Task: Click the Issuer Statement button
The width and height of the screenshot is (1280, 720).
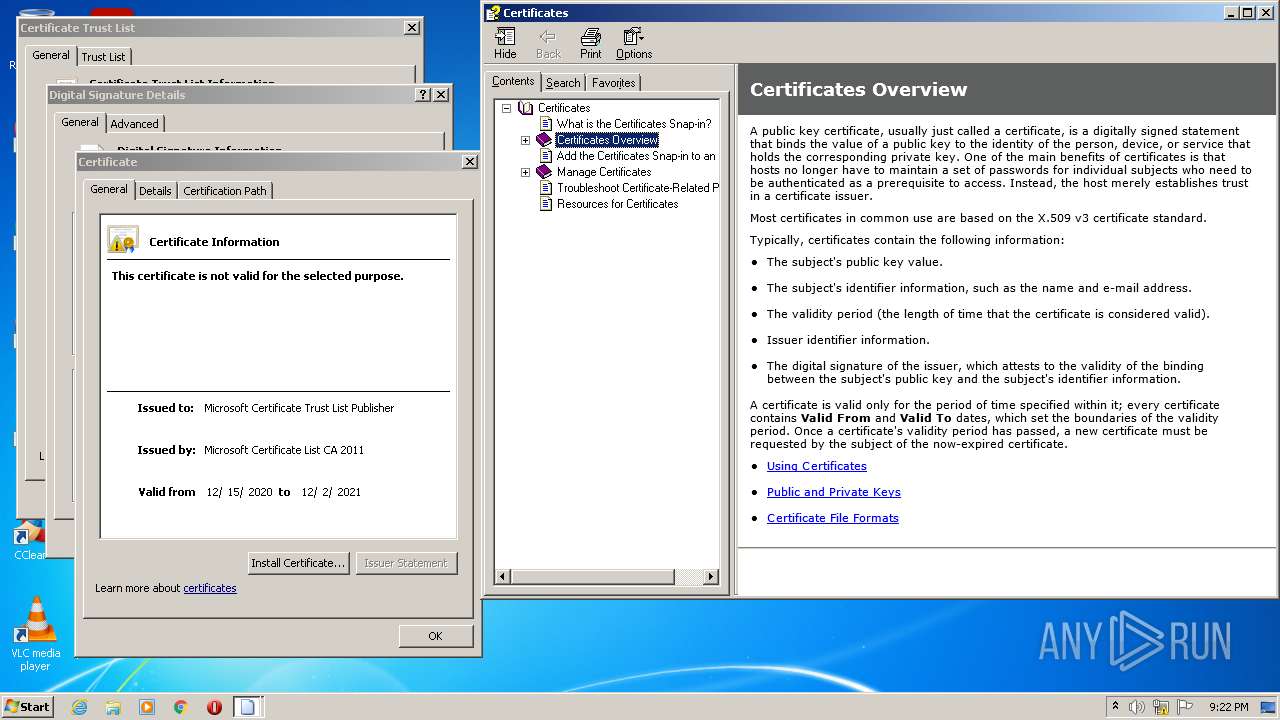Action: pos(406,563)
